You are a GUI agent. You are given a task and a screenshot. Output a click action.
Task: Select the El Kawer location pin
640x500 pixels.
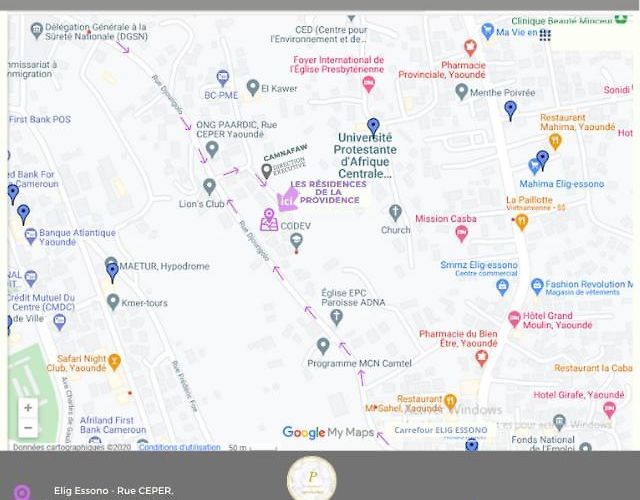pos(253,87)
